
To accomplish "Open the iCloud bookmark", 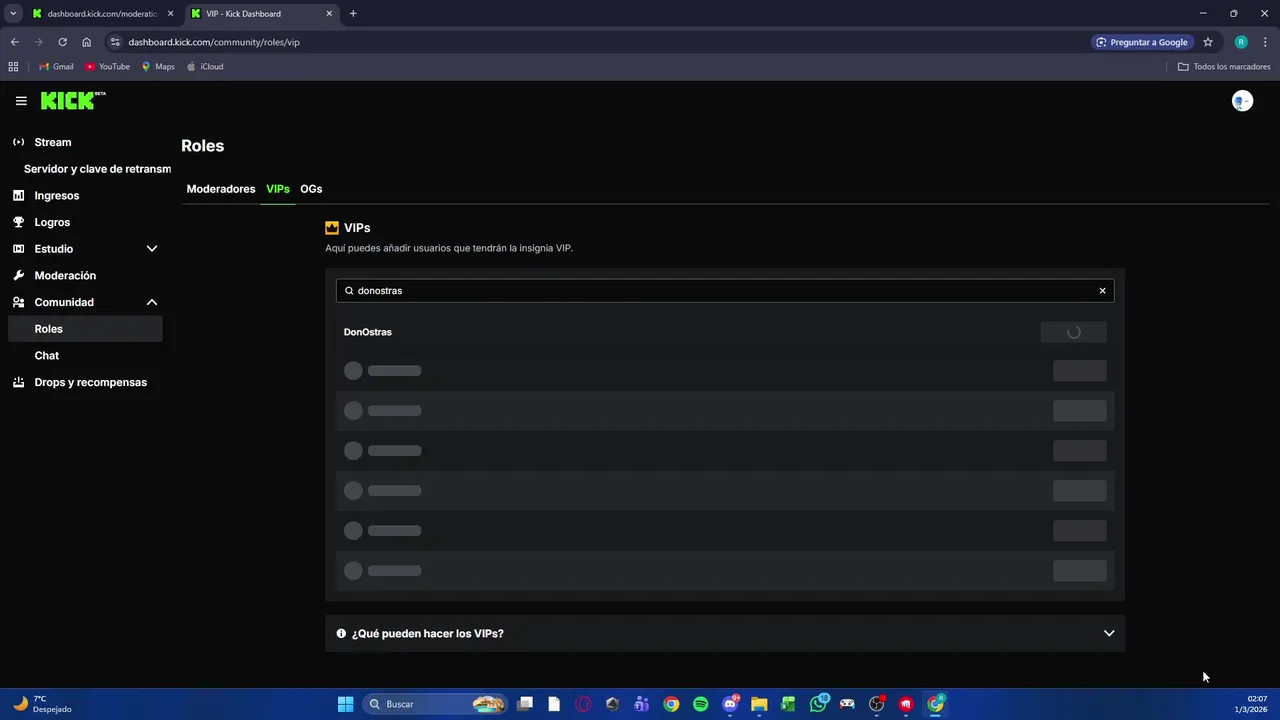I will click(205, 67).
